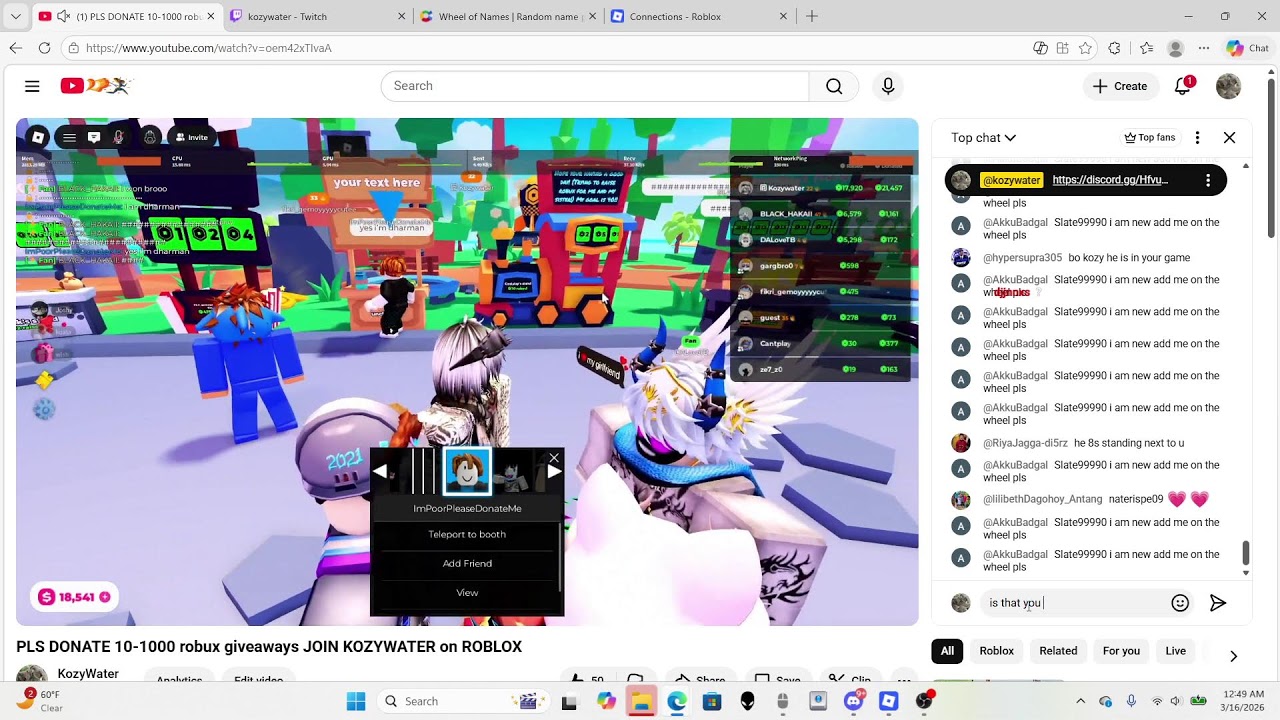Show more filter chips with the chevron
The width and height of the screenshot is (1280, 720).
pos(1233,656)
